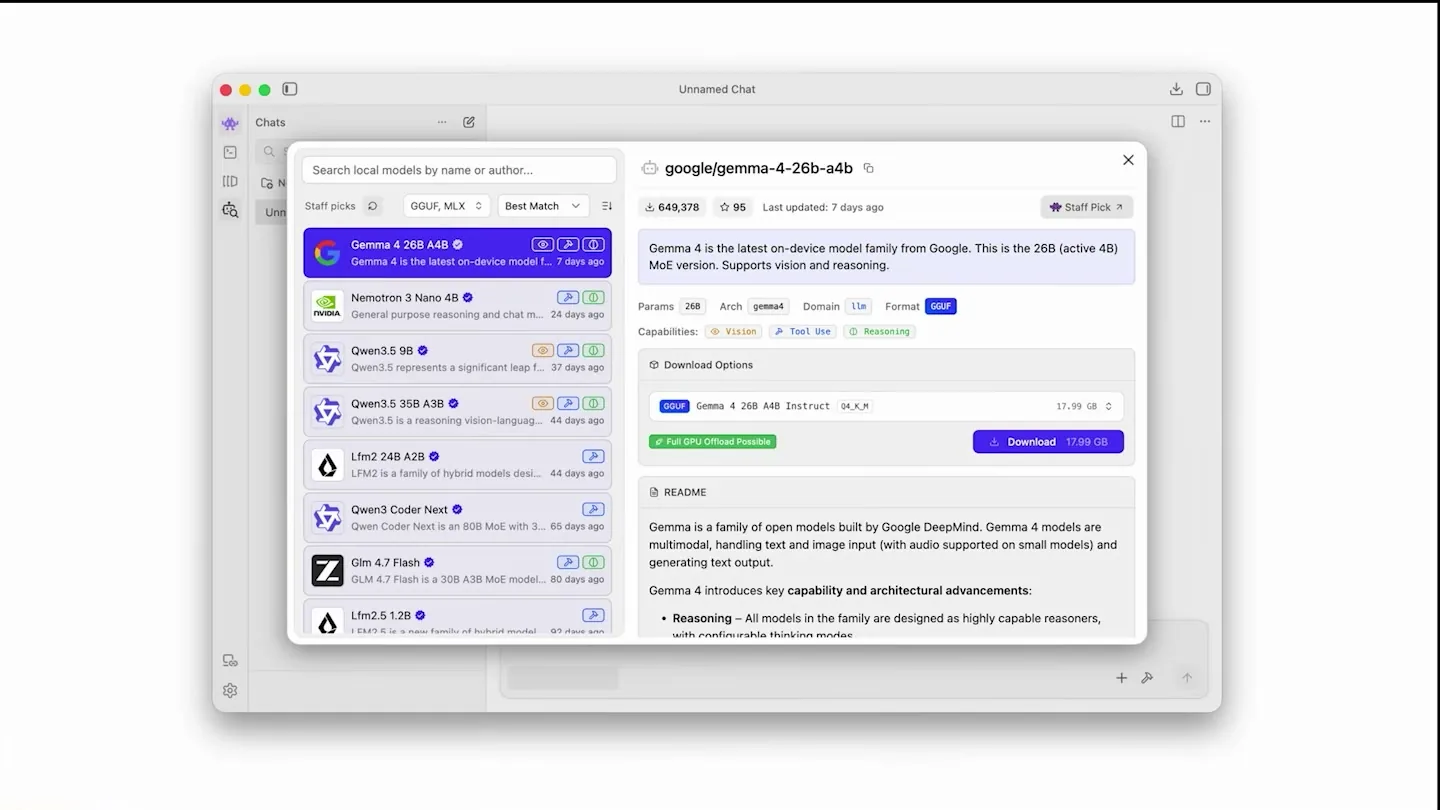
Task: Create a new chat with compose icon
Action: (x=469, y=122)
